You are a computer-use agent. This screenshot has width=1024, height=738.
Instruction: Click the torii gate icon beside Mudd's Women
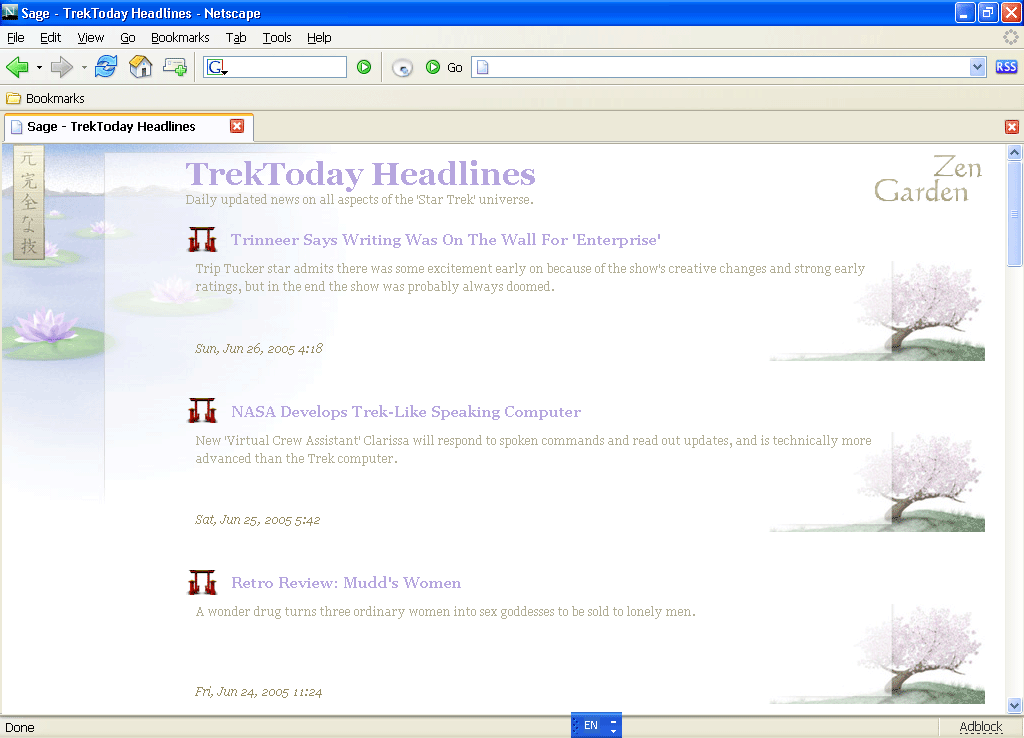click(202, 582)
